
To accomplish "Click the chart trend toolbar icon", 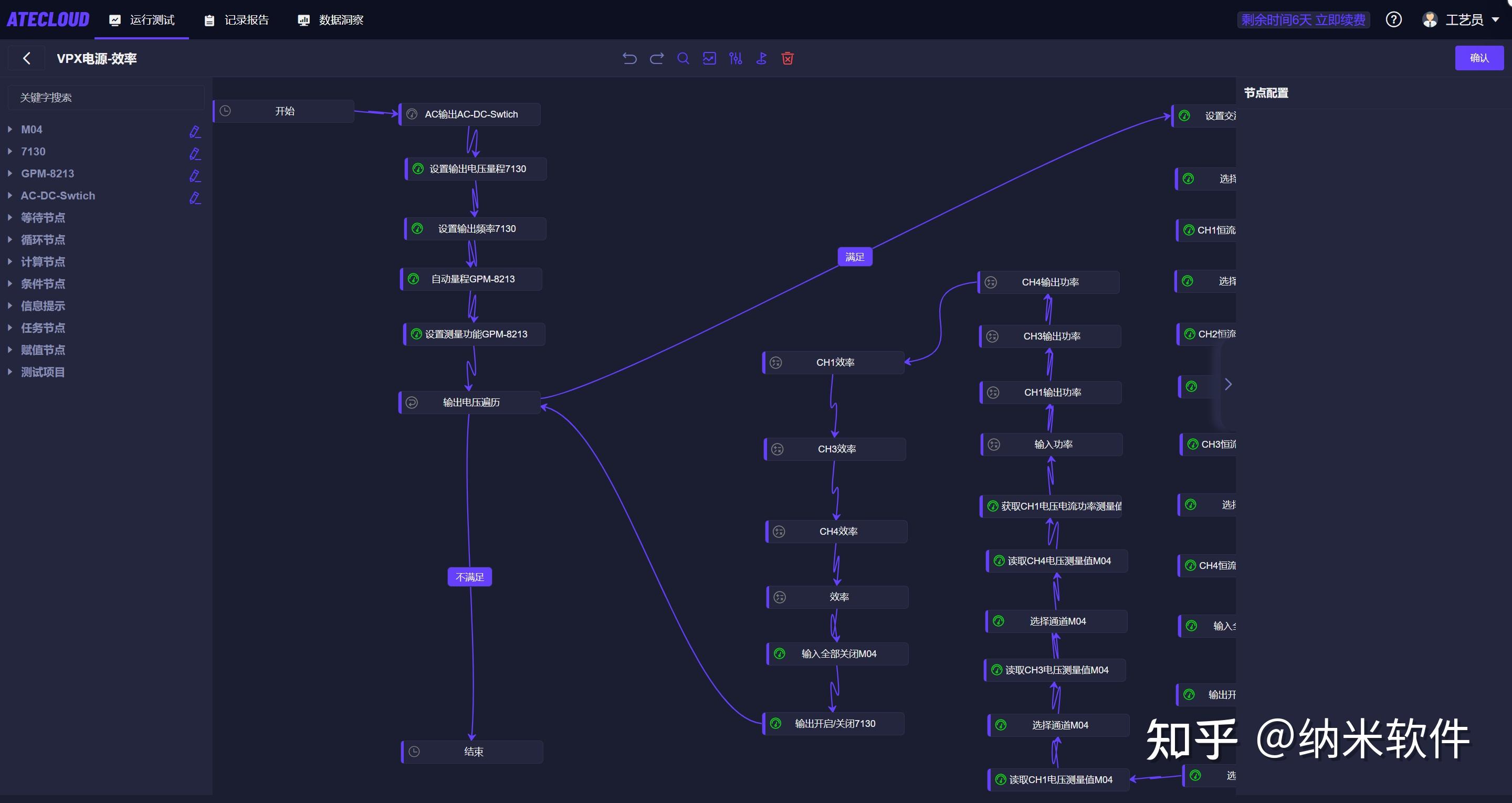I will click(710, 58).
